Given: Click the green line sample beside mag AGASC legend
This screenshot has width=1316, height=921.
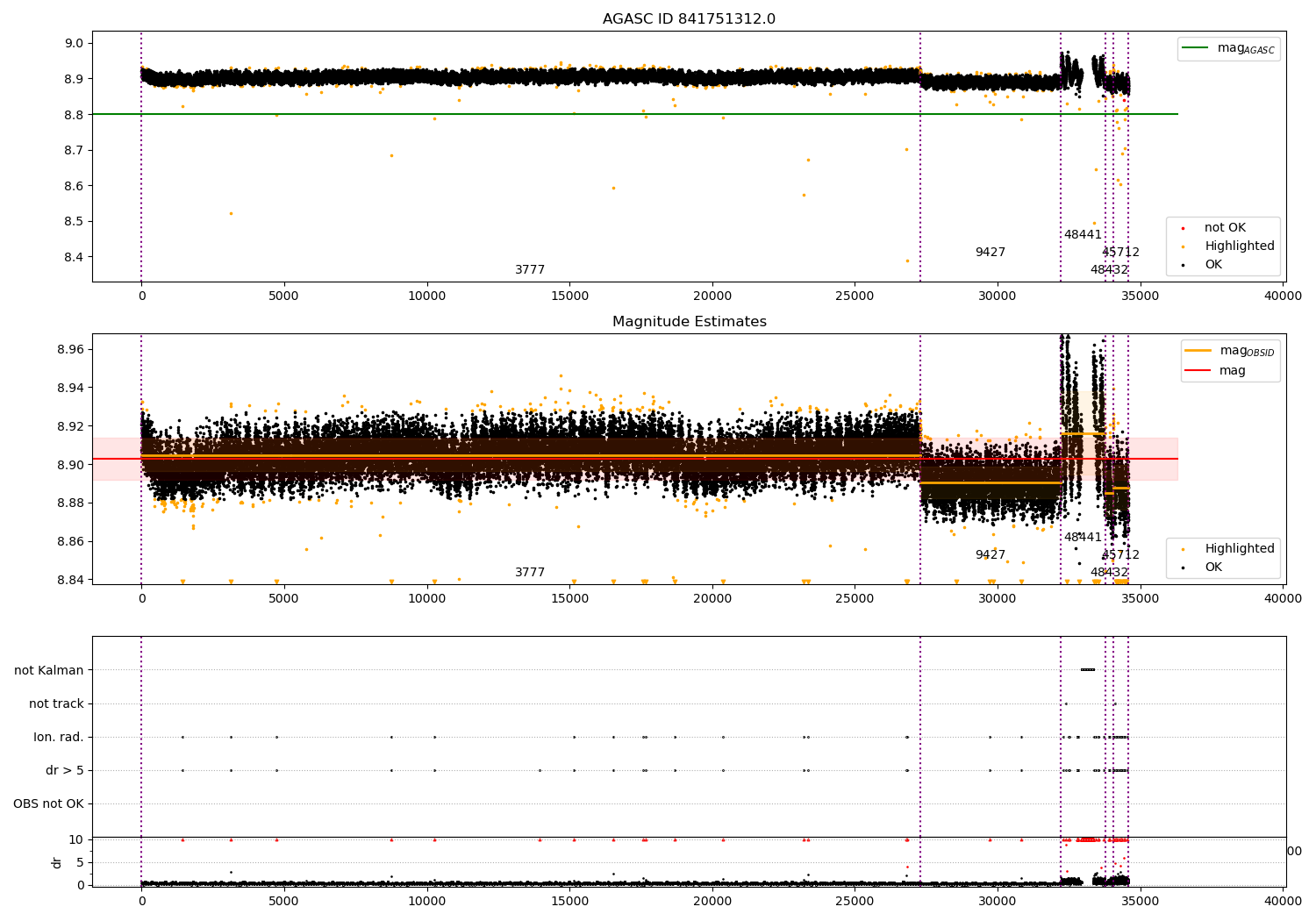Looking at the screenshot, I should 1195,48.
